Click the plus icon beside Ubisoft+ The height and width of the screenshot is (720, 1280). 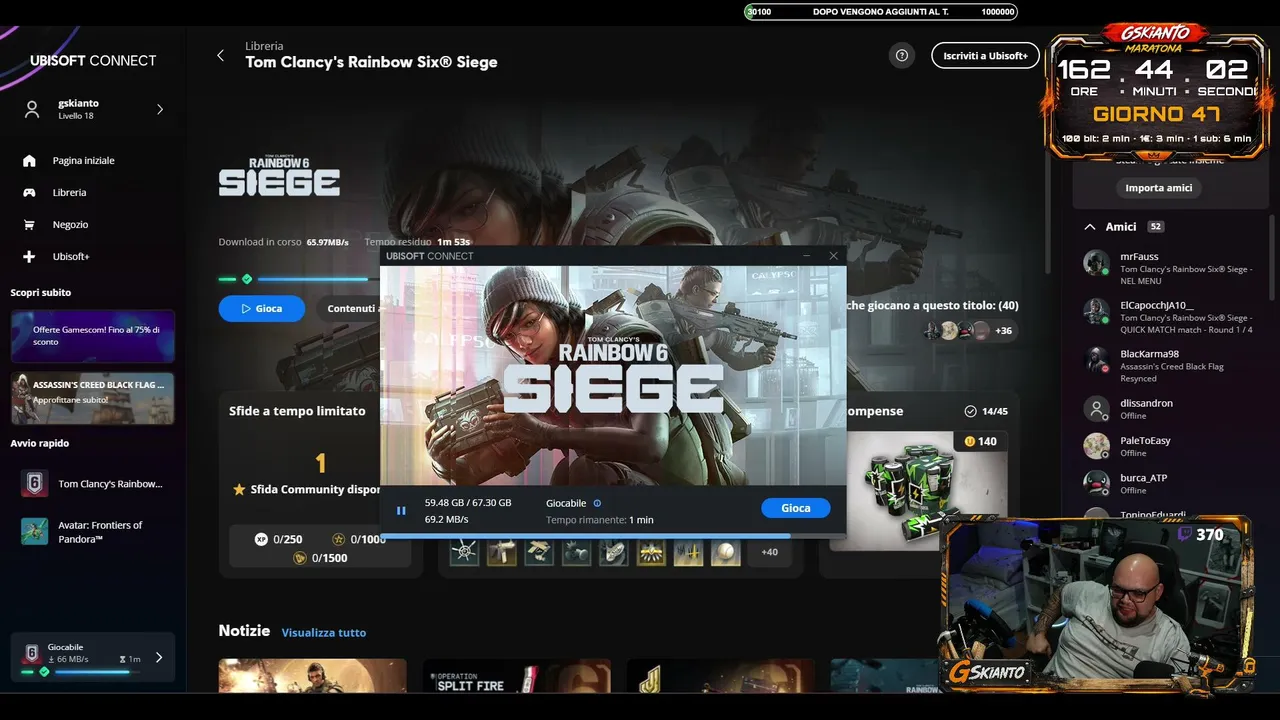pyautogui.click(x=29, y=256)
